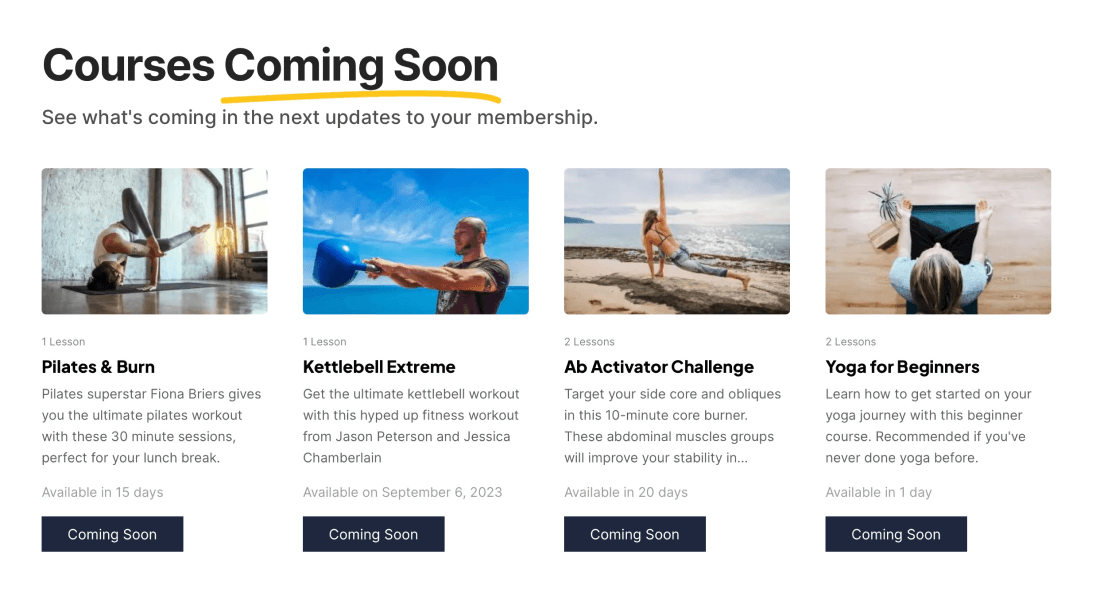Click the Pilates & Burn title
The height and width of the screenshot is (603, 1100).
(x=98, y=367)
